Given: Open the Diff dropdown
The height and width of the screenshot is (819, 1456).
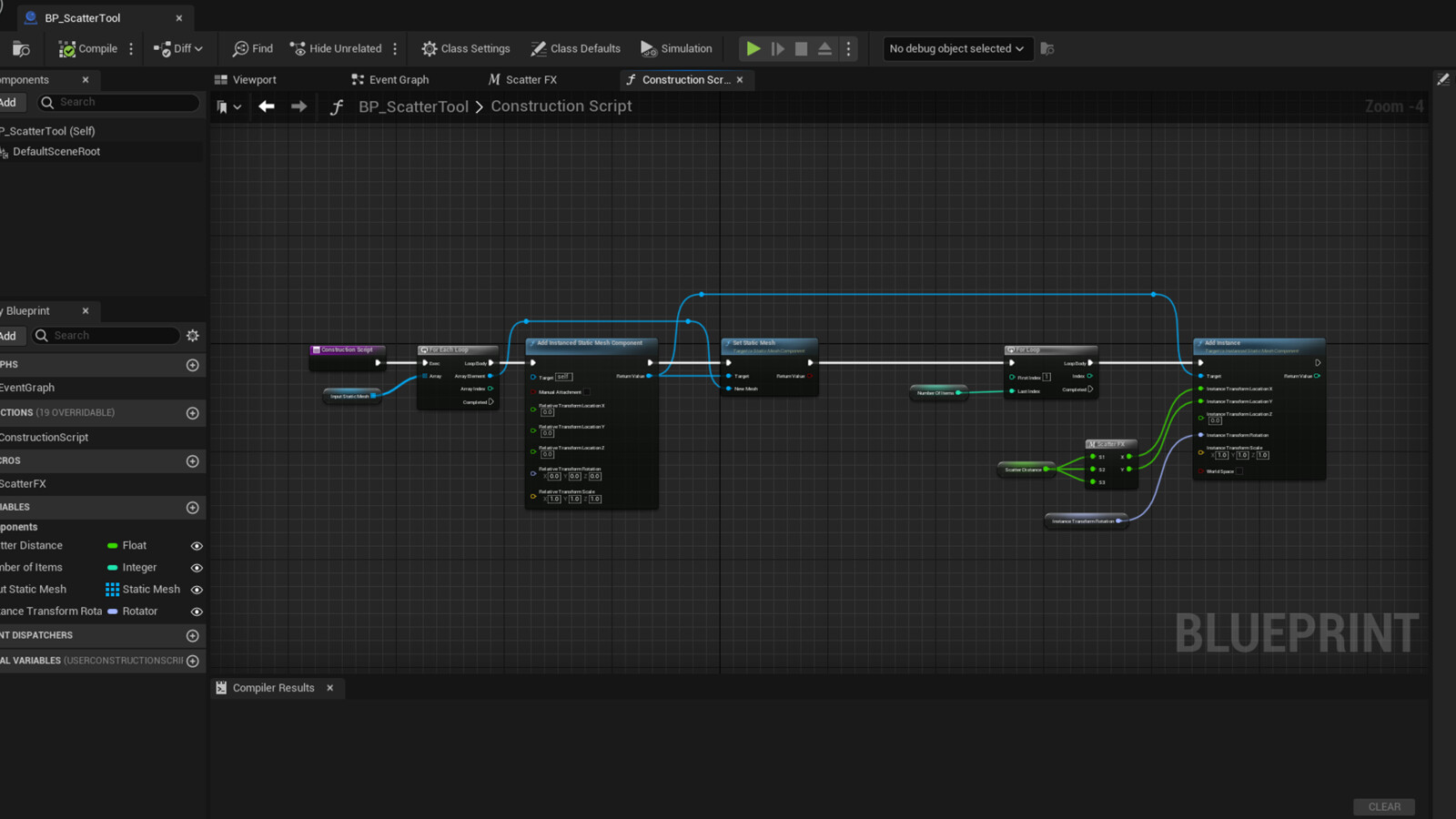Looking at the screenshot, I should [x=178, y=49].
